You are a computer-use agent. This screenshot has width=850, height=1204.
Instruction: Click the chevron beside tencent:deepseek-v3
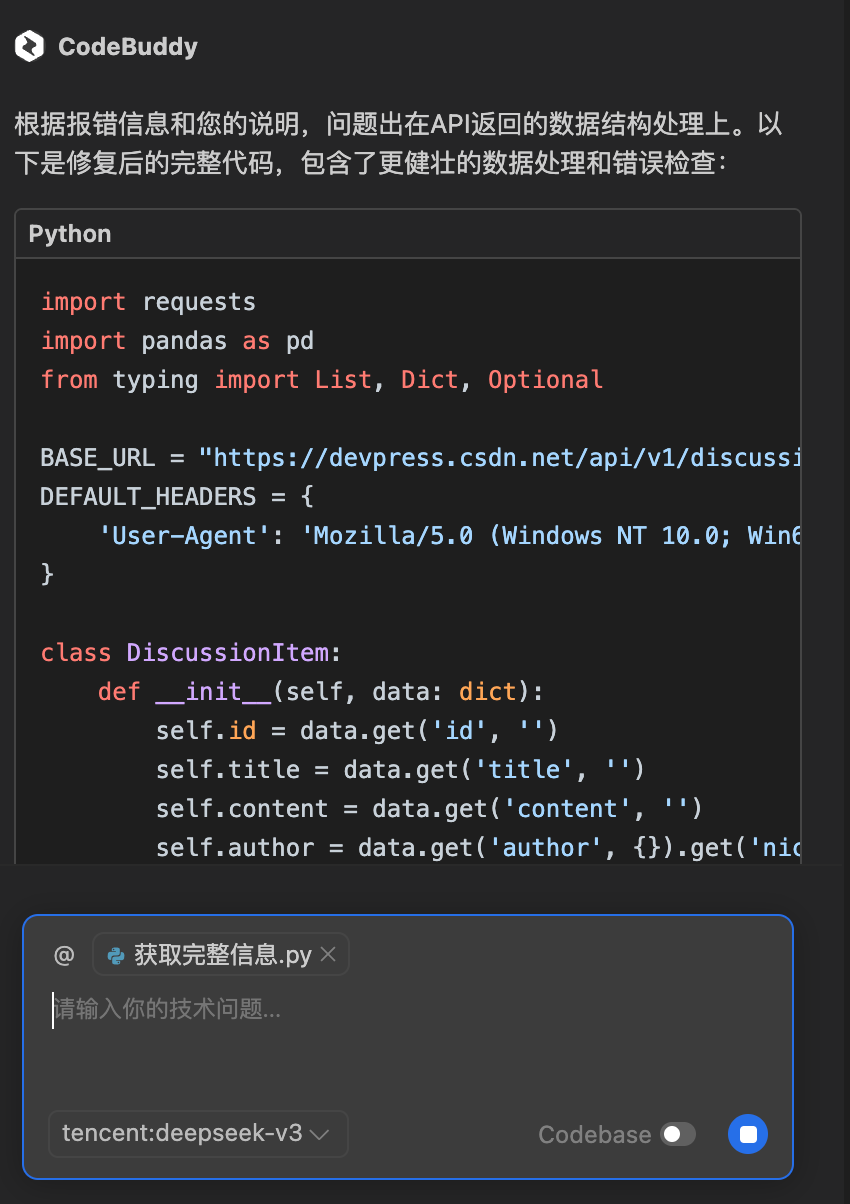[x=319, y=1134]
